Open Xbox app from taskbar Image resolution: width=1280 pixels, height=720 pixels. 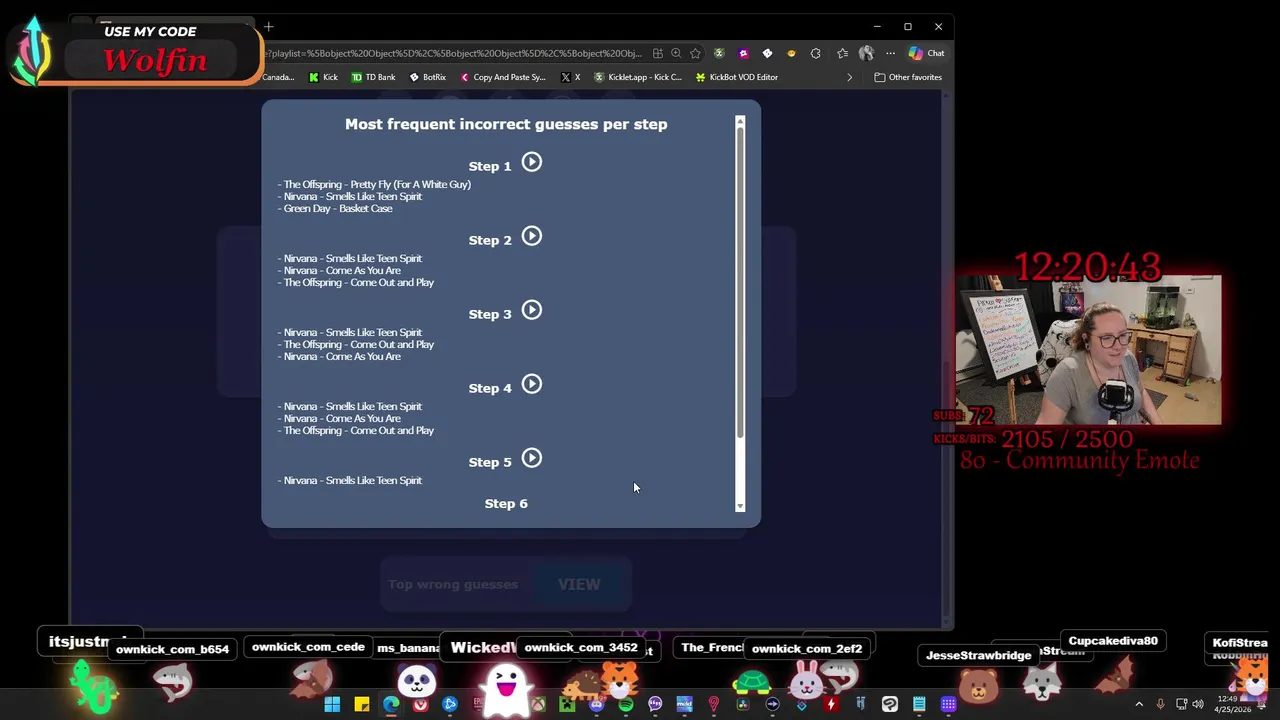538,705
